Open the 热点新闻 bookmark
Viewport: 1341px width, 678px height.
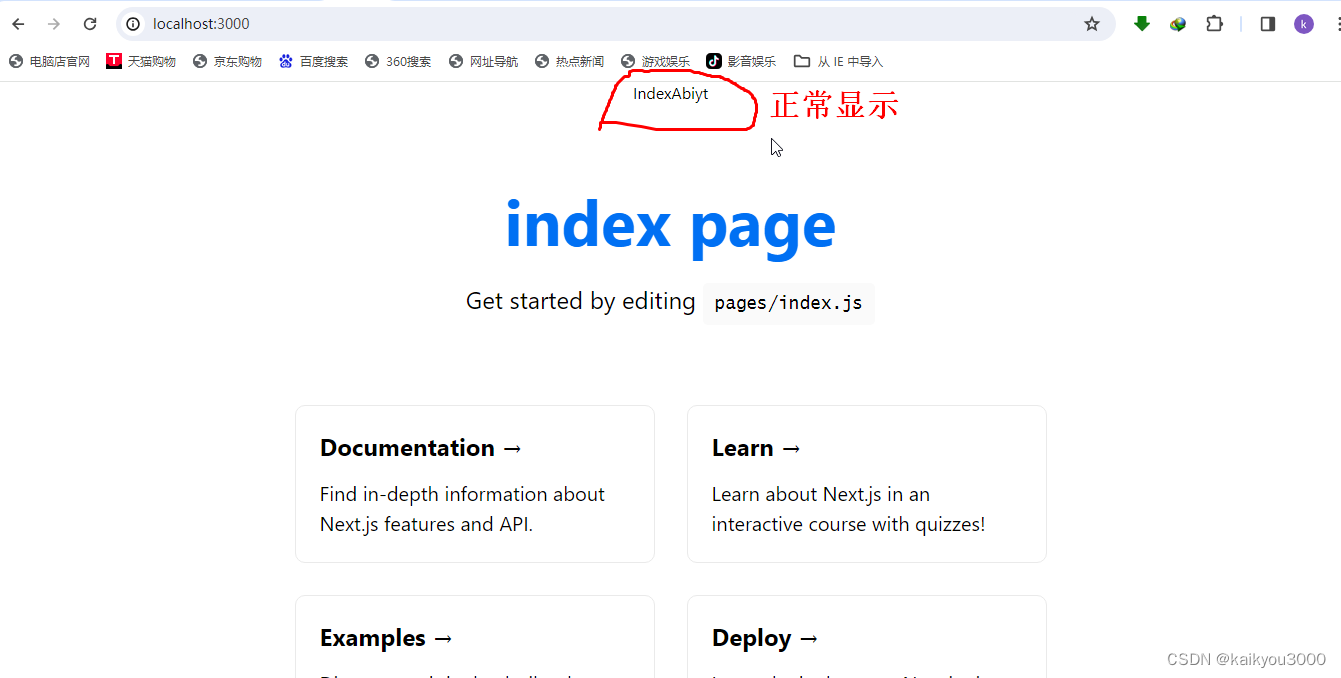click(x=569, y=60)
